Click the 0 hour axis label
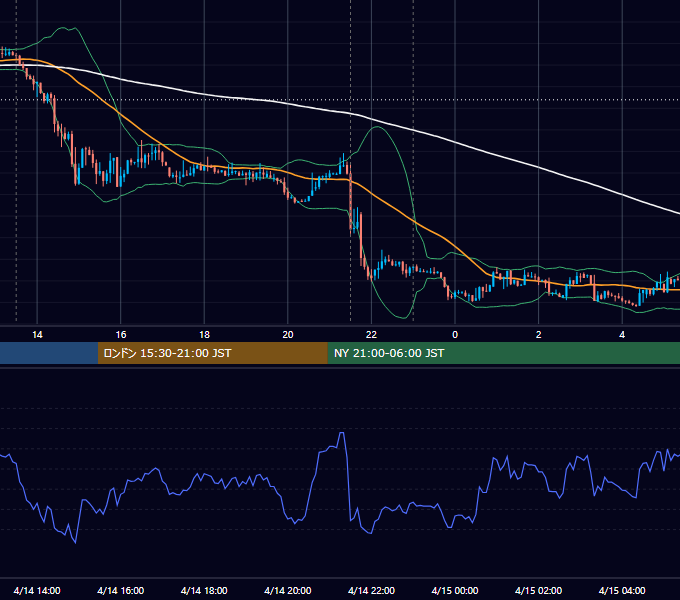Image resolution: width=680 pixels, height=600 pixels. [x=455, y=335]
